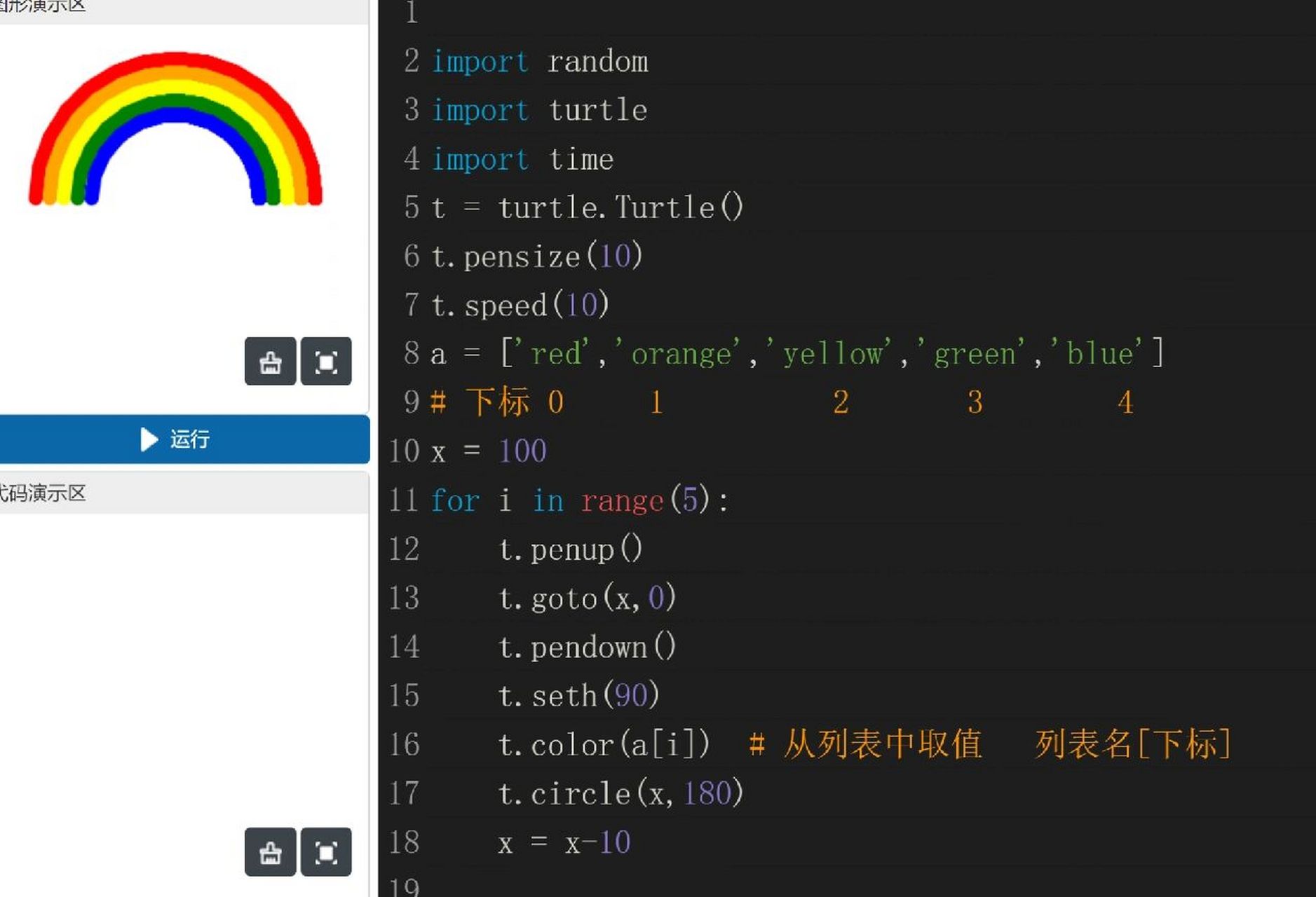Click the 't.seth(90)' line
Image resolution: width=1316 pixels, height=897 pixels.
click(x=578, y=696)
